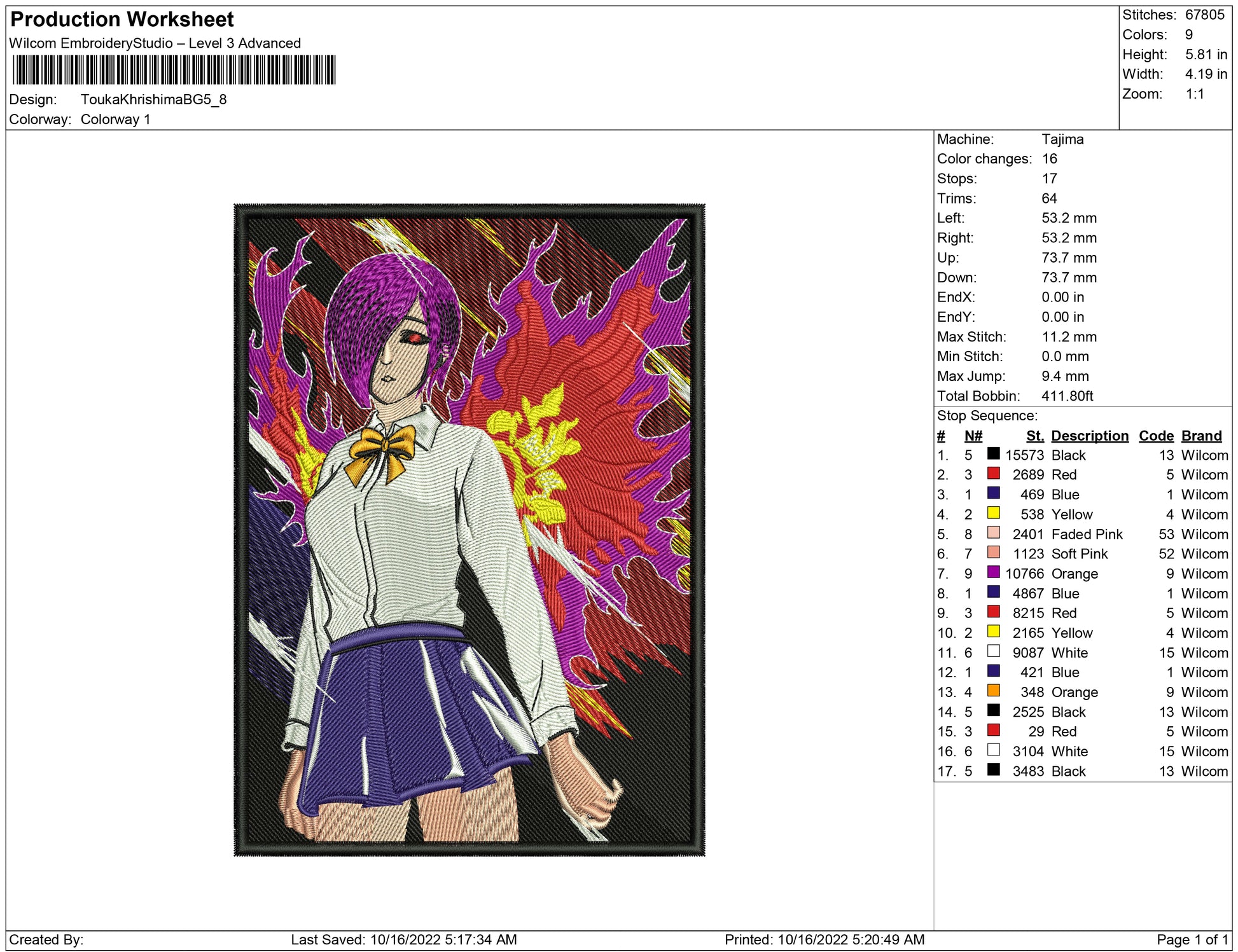The image size is (1238, 952).
Task: Click the Page 1 of 1 label
Action: tap(1192, 939)
